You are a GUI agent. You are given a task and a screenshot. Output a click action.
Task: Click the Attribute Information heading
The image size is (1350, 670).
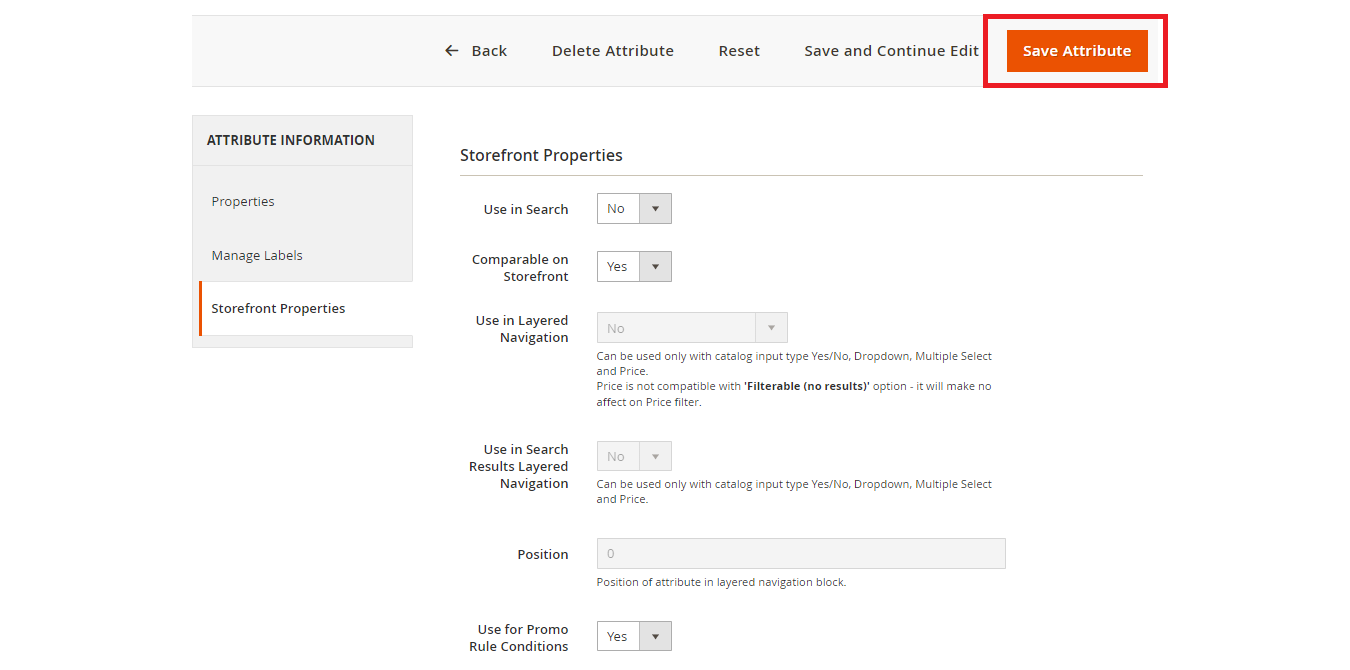[x=291, y=140]
